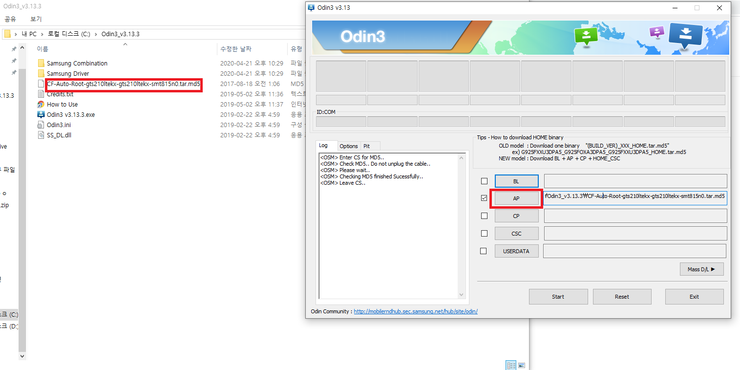
Task: Enable the CP checkbox
Action: (x=484, y=216)
